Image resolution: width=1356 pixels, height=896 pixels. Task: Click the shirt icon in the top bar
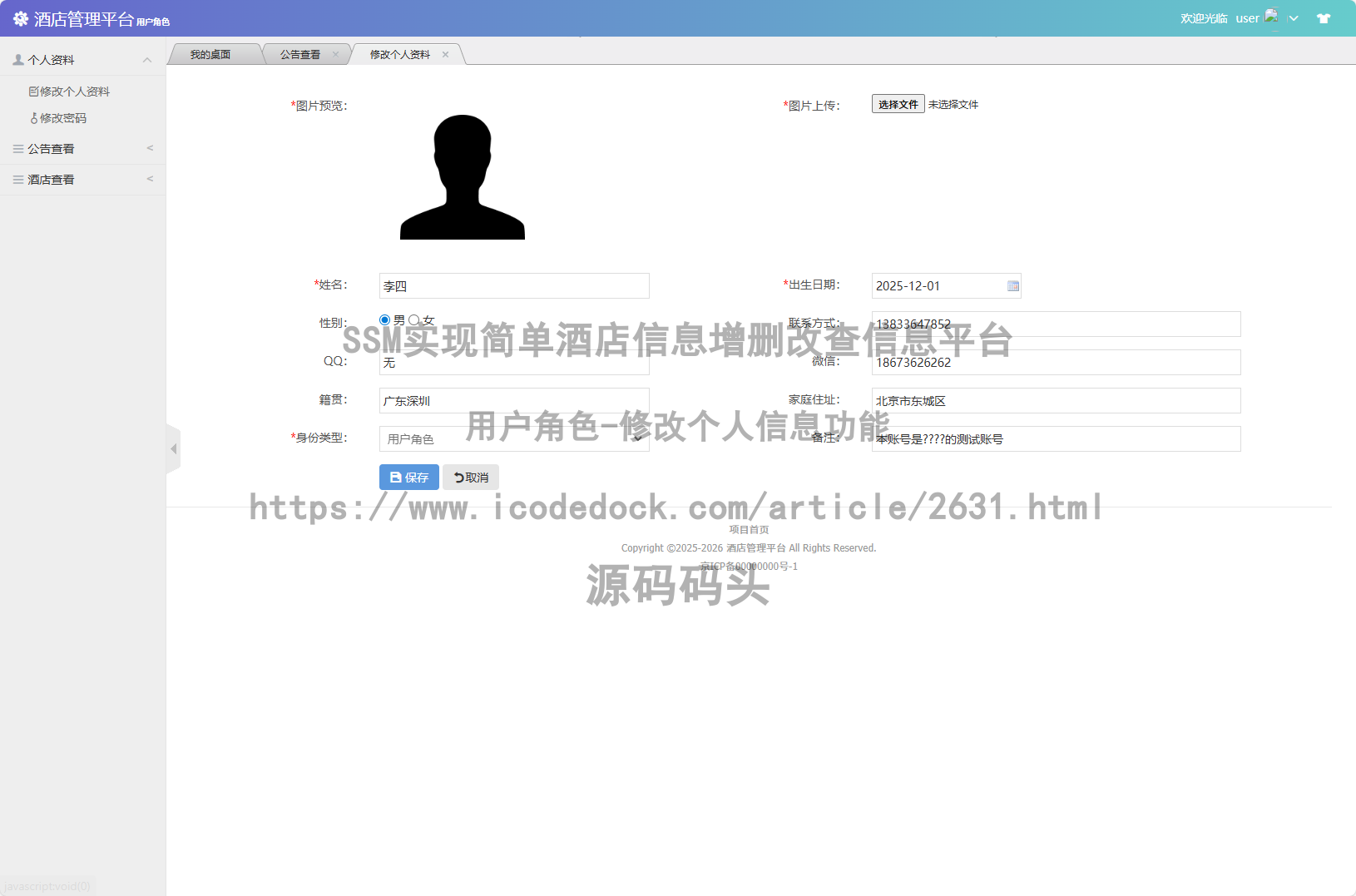(1324, 17)
